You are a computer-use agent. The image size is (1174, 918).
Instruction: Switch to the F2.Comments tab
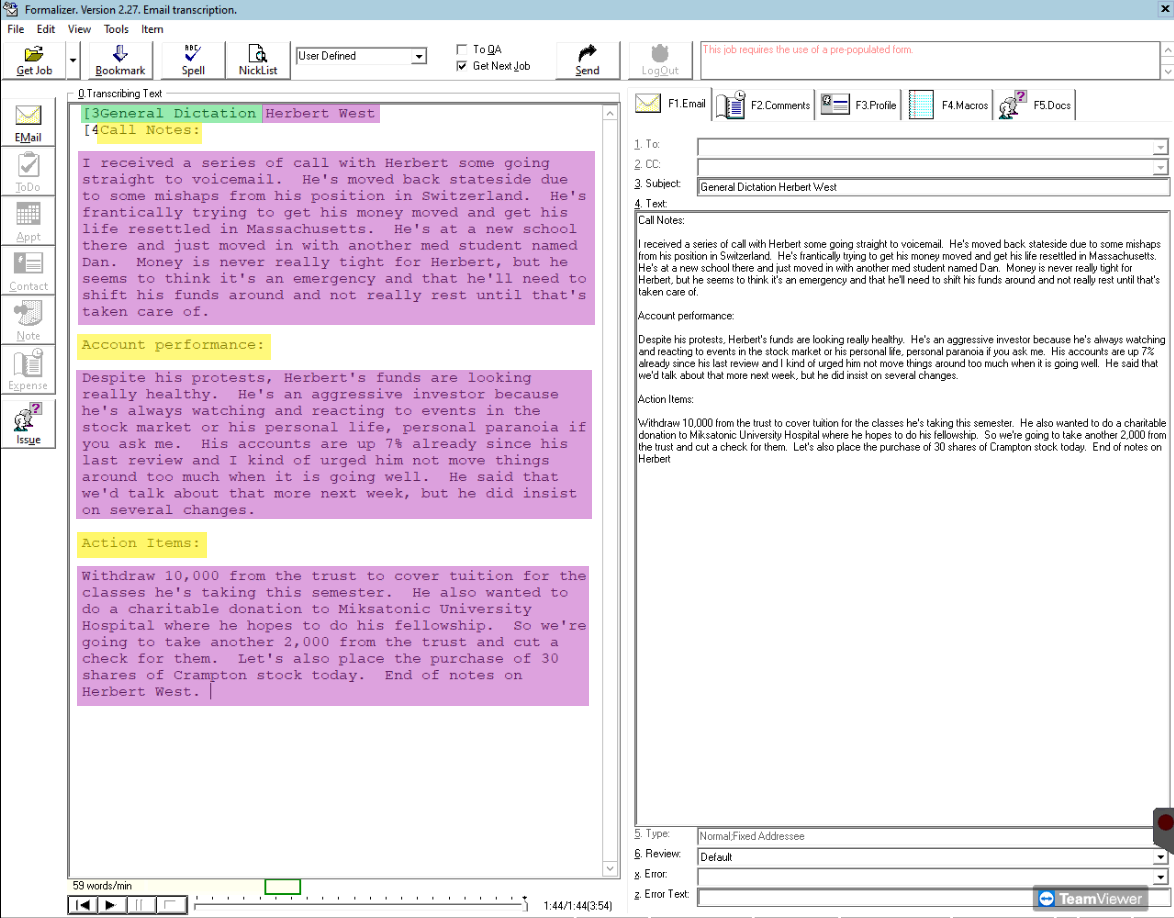click(x=765, y=104)
